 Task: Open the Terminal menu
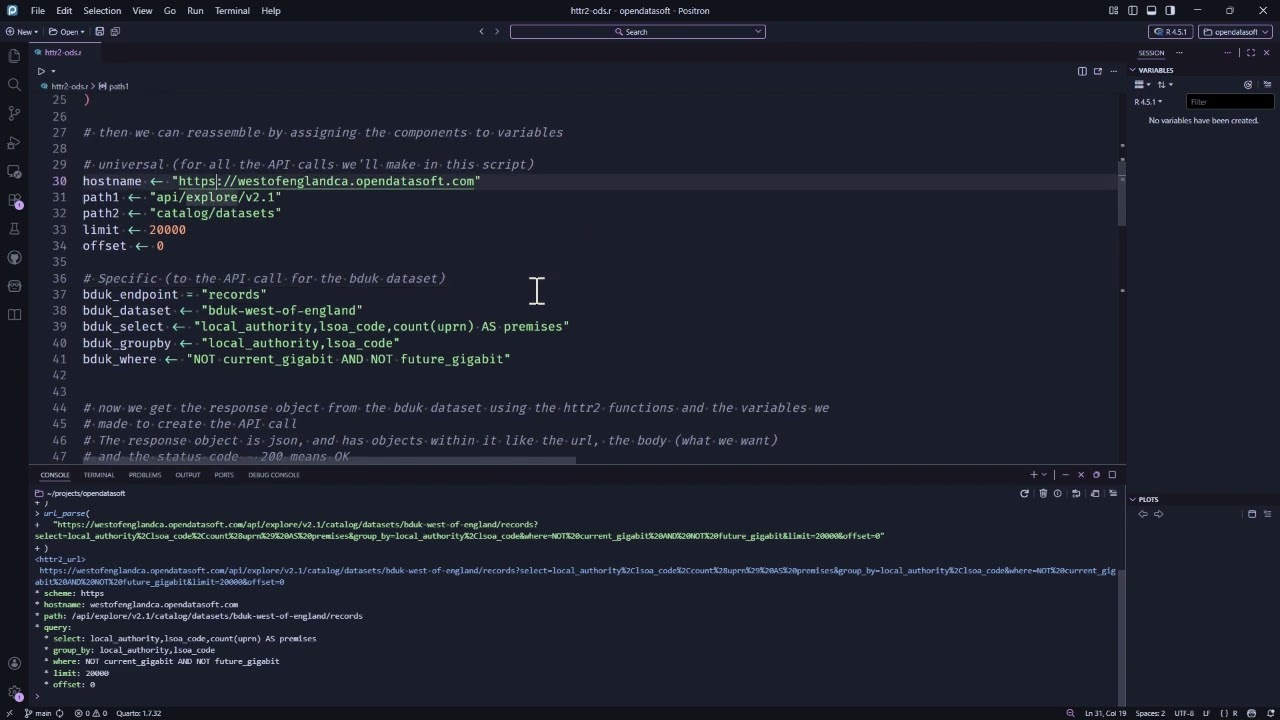click(x=232, y=11)
